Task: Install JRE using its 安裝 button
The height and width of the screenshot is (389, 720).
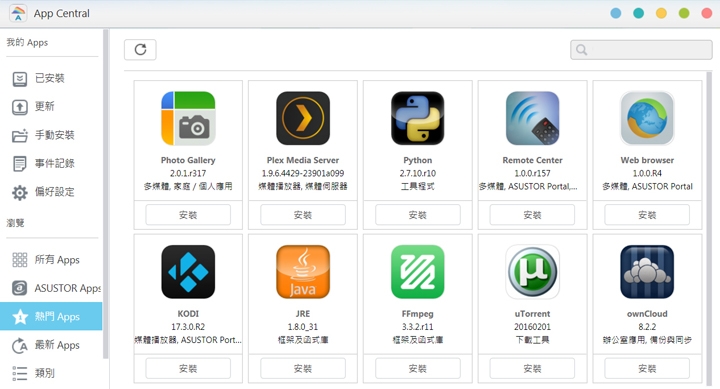Action: (x=303, y=368)
